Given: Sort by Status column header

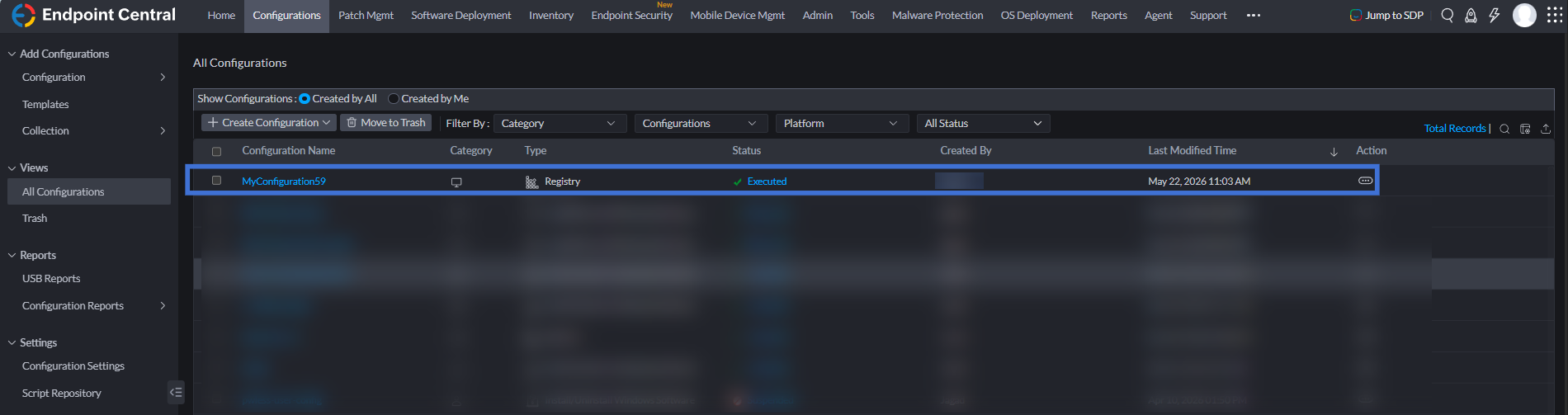Looking at the screenshot, I should point(747,150).
